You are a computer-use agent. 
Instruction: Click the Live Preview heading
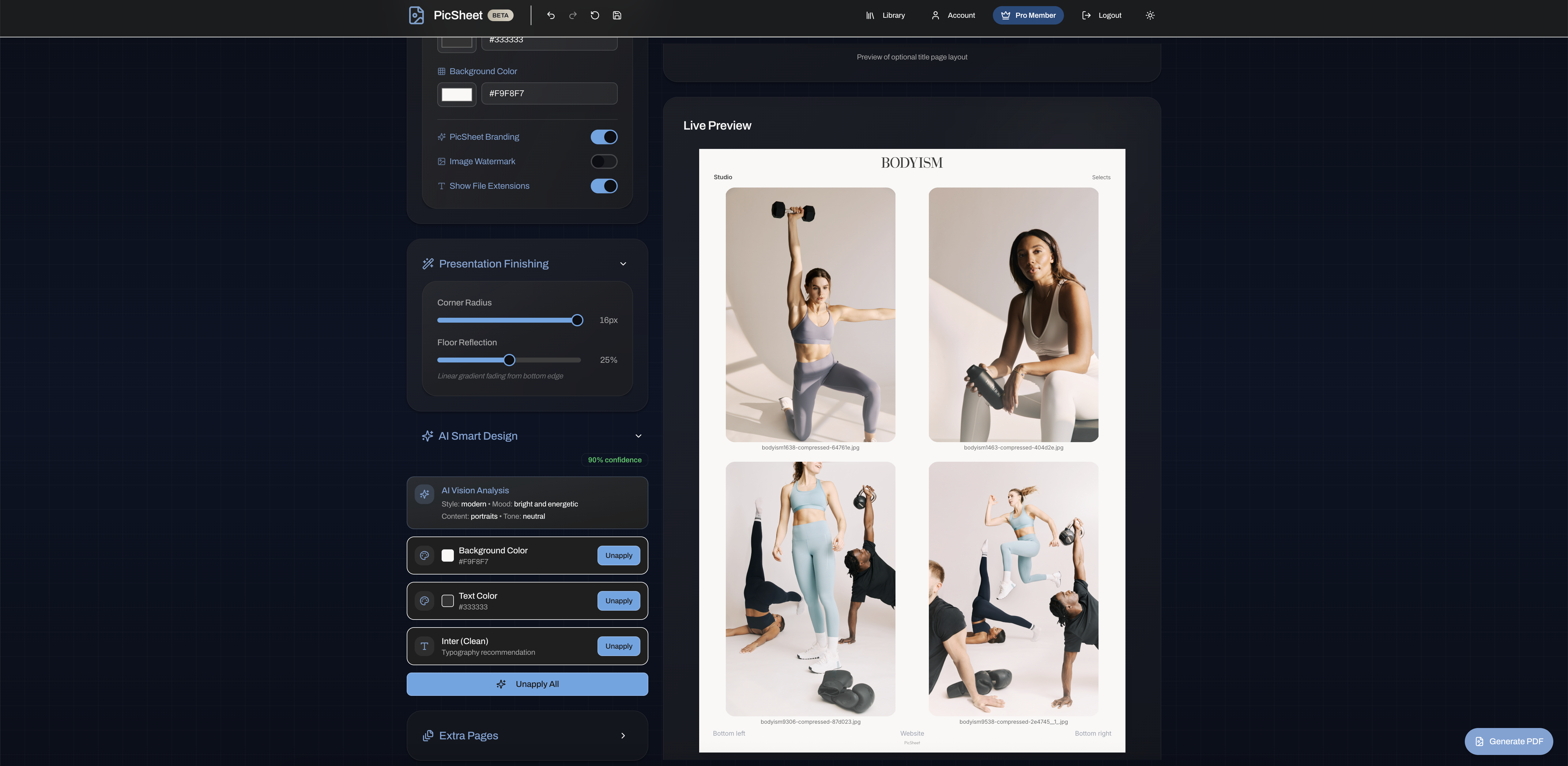click(x=717, y=125)
